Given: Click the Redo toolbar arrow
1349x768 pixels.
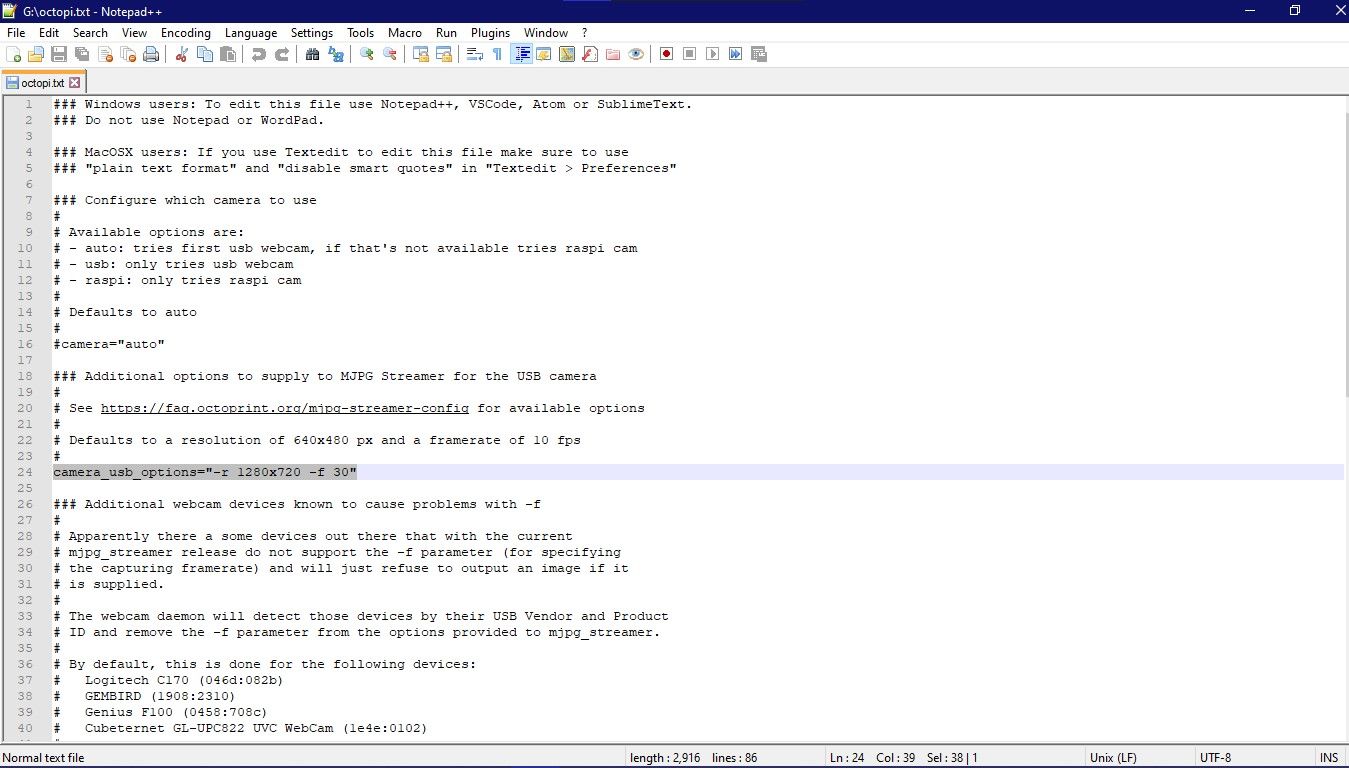Looking at the screenshot, I should tap(282, 54).
